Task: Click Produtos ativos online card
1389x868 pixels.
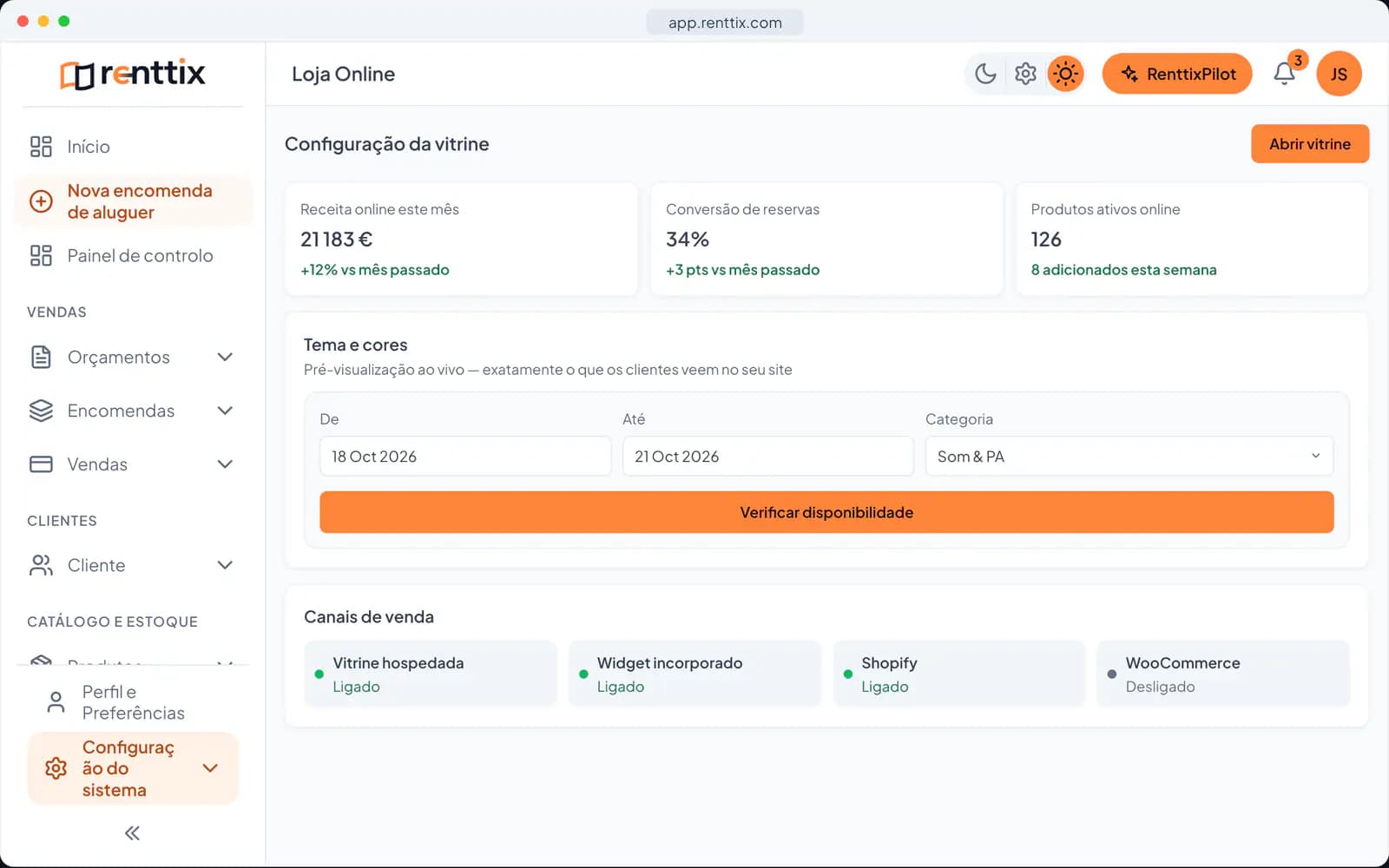Action: (x=1192, y=239)
